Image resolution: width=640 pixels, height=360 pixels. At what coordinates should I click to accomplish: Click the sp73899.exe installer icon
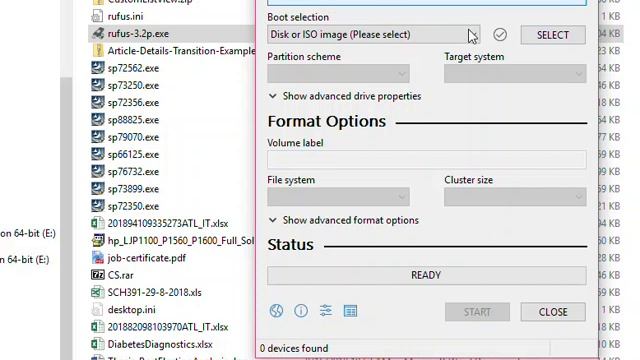coord(98,189)
